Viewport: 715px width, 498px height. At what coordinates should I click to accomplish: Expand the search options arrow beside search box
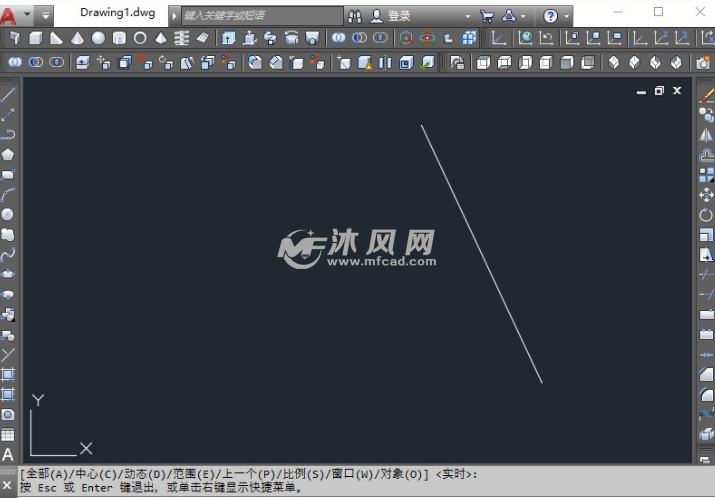[x=174, y=16]
